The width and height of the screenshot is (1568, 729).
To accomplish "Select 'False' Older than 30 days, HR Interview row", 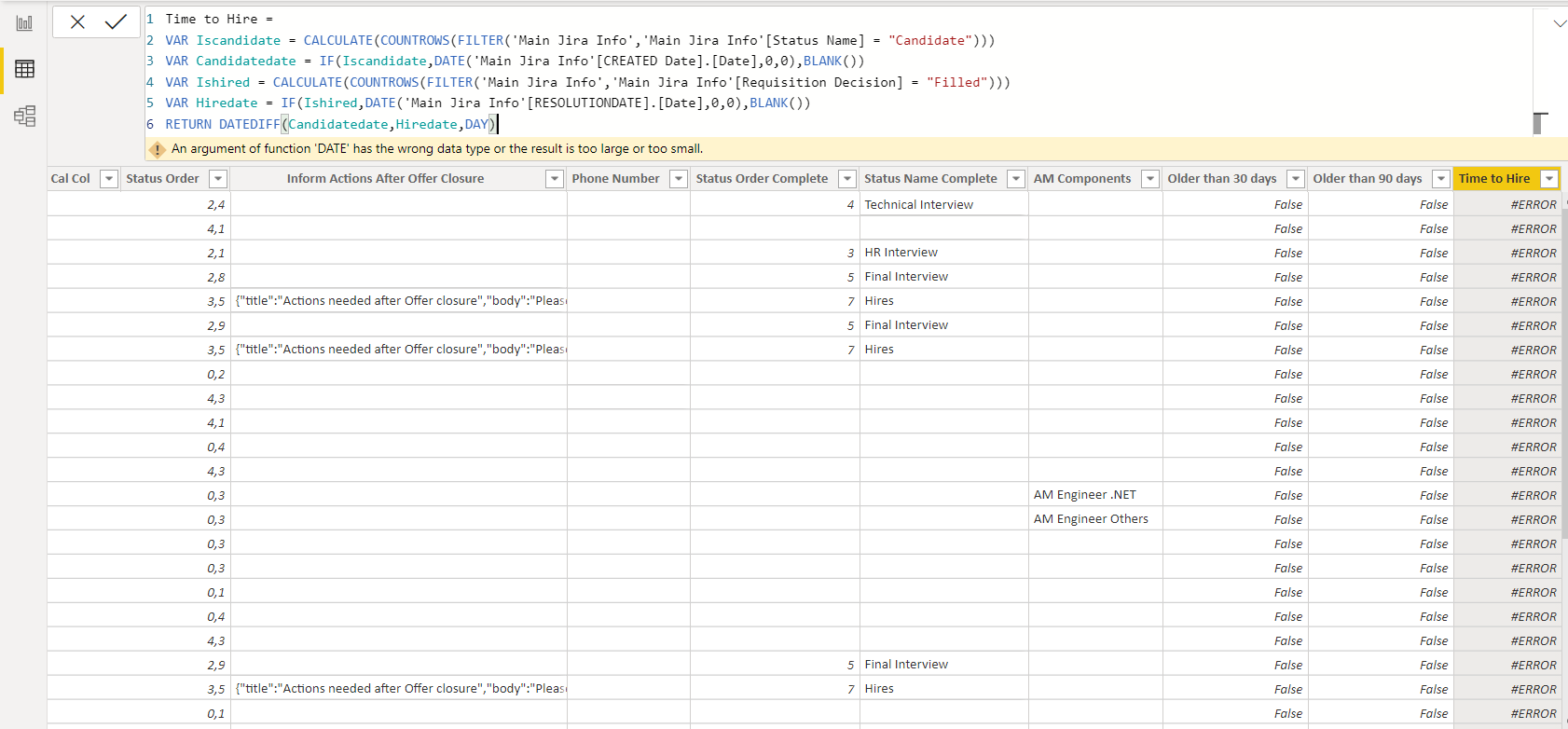I will (x=1235, y=253).
